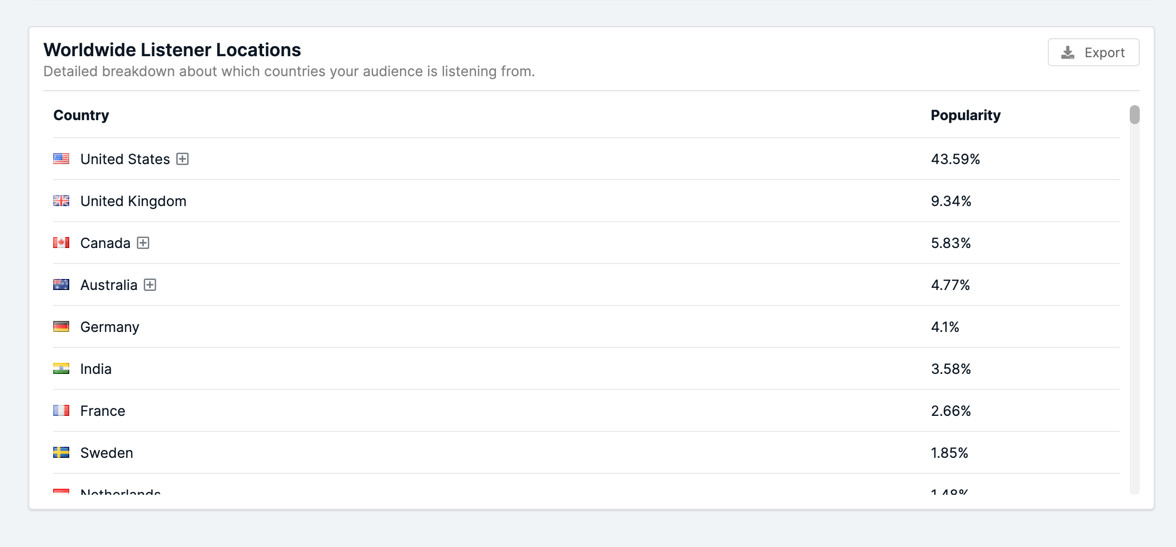Click the India flag icon
This screenshot has height=547, width=1176.
(61, 369)
